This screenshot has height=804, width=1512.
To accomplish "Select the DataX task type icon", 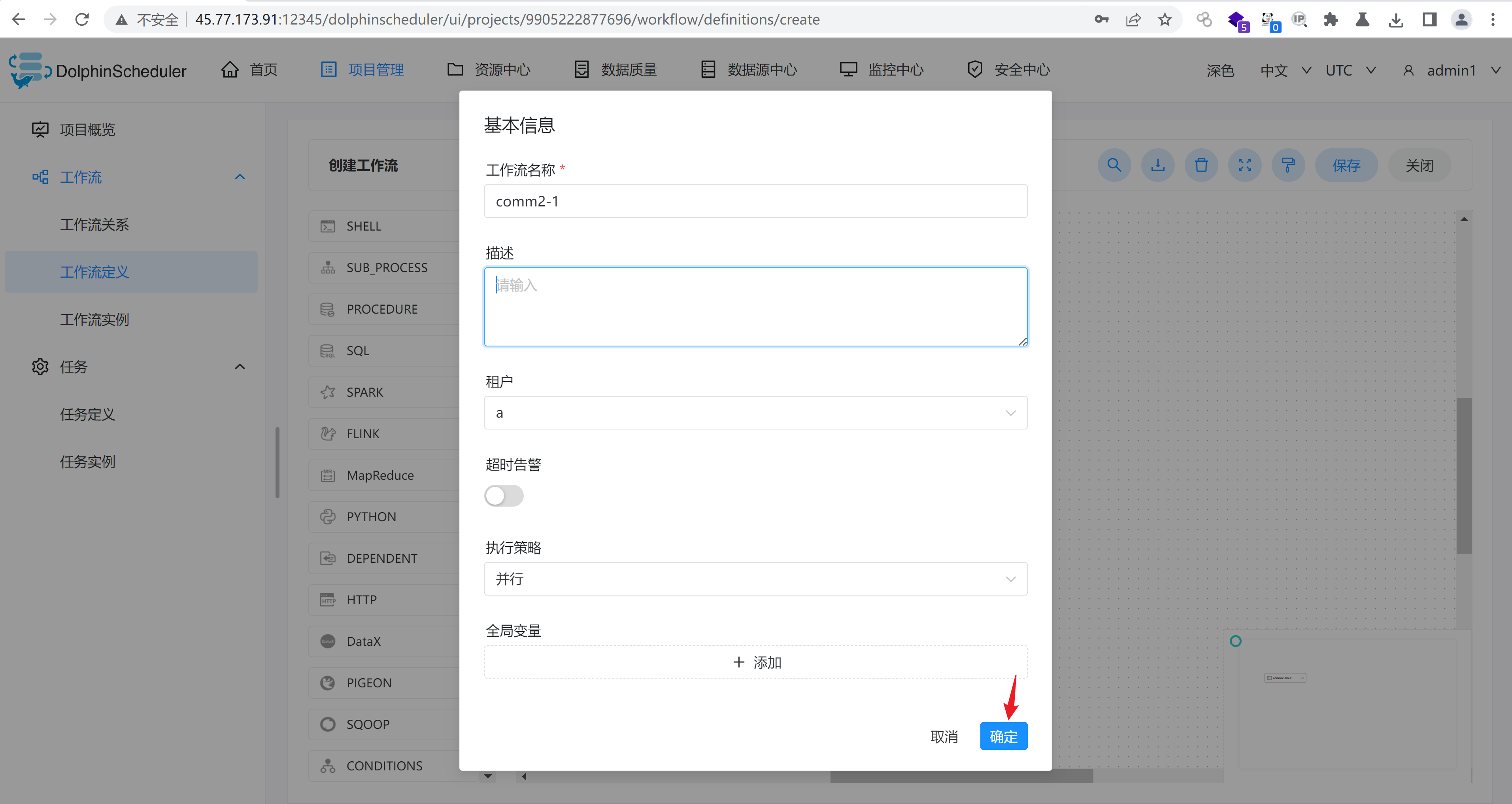I will (328, 641).
